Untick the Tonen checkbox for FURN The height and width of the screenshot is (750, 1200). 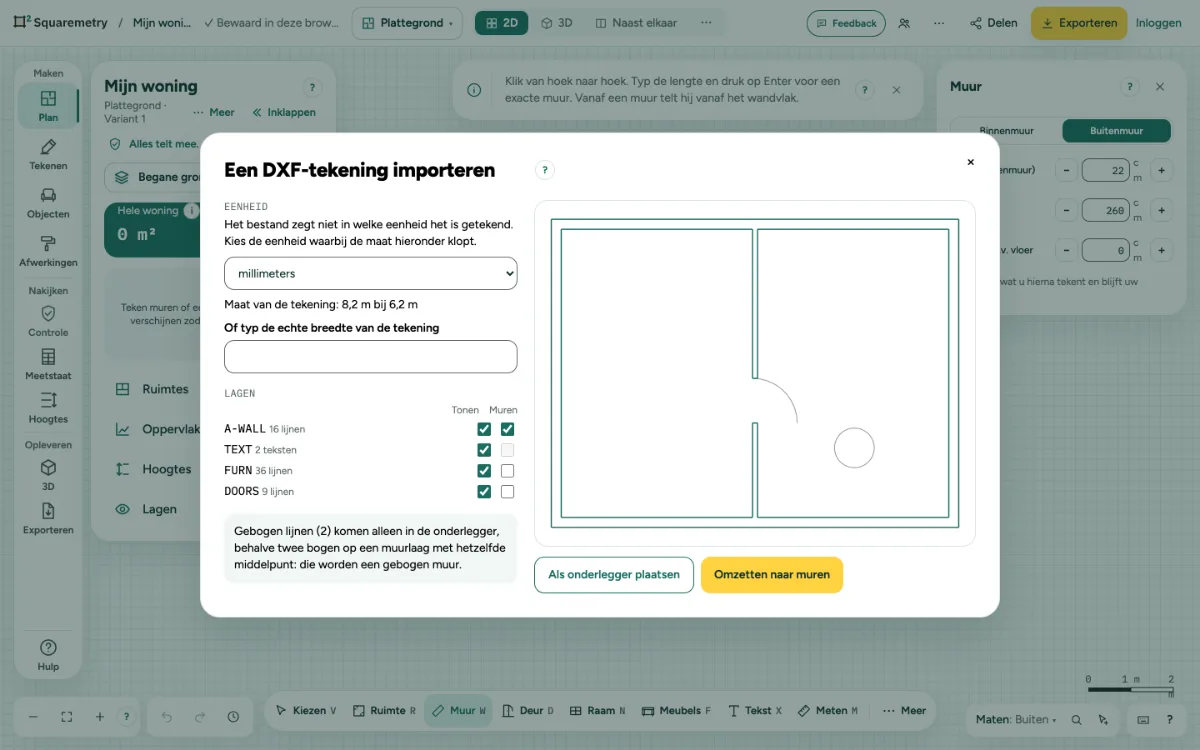coord(484,471)
